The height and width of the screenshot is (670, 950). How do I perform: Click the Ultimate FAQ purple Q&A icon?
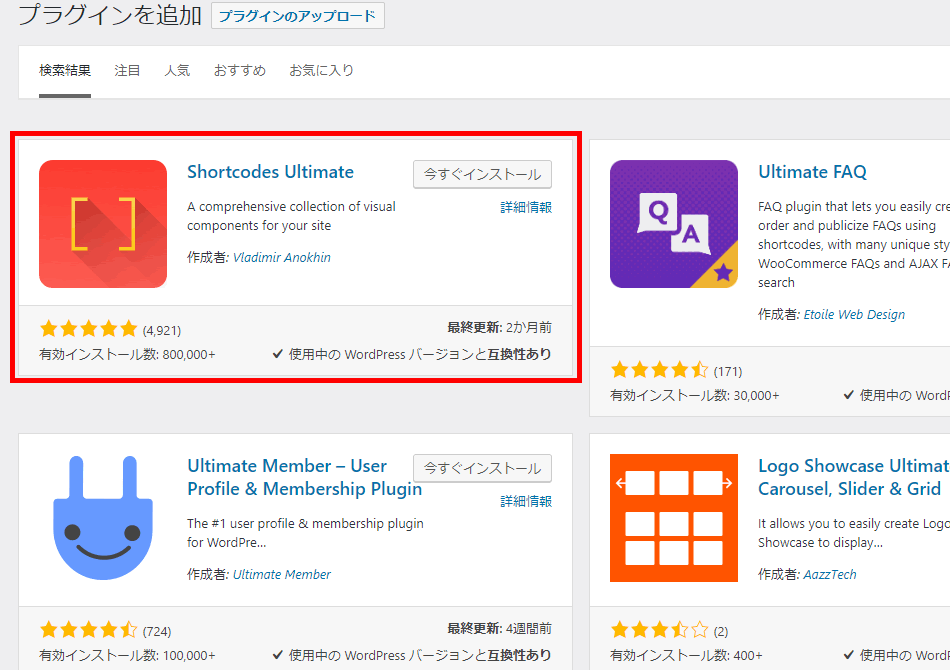pyautogui.click(x=673, y=224)
